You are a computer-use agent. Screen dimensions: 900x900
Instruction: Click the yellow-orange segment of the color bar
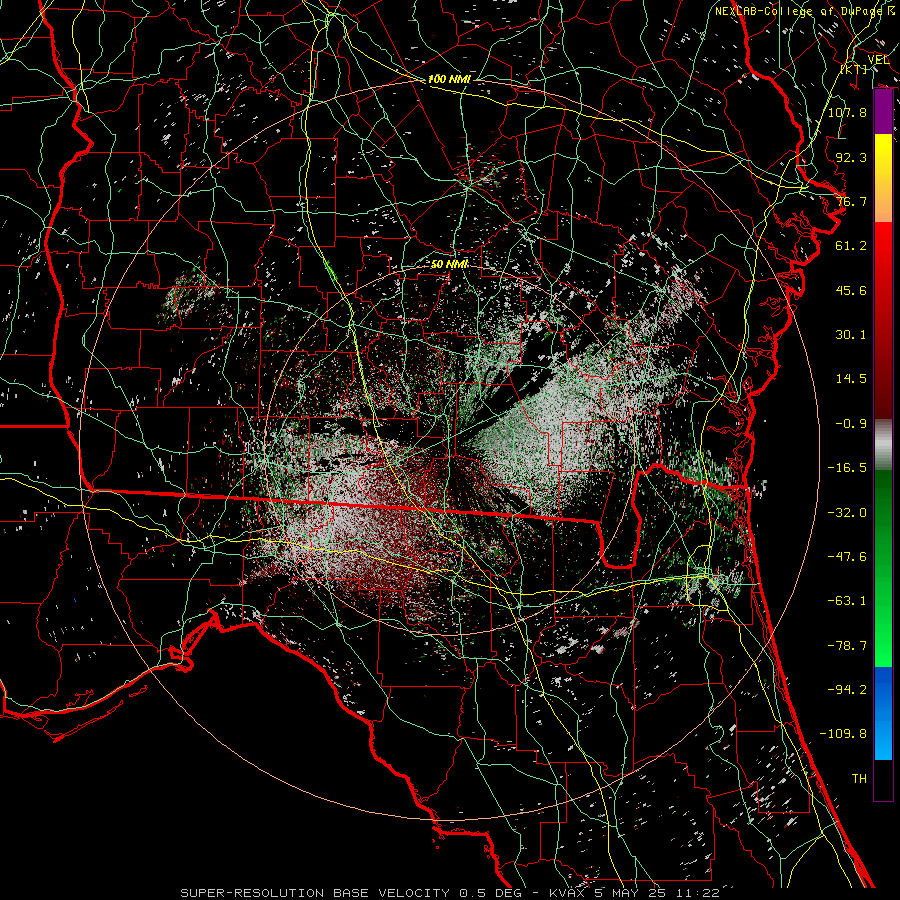point(883,178)
